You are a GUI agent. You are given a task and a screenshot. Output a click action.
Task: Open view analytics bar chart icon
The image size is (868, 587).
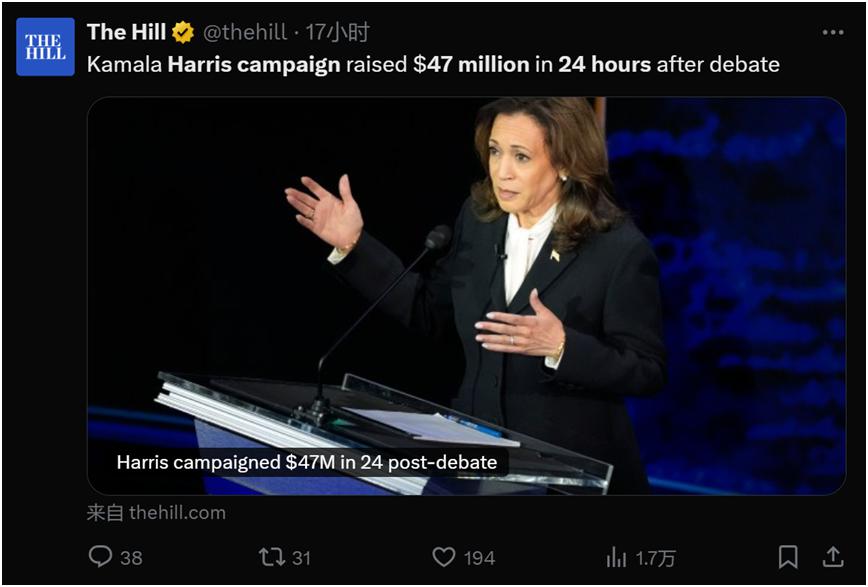click(x=616, y=557)
